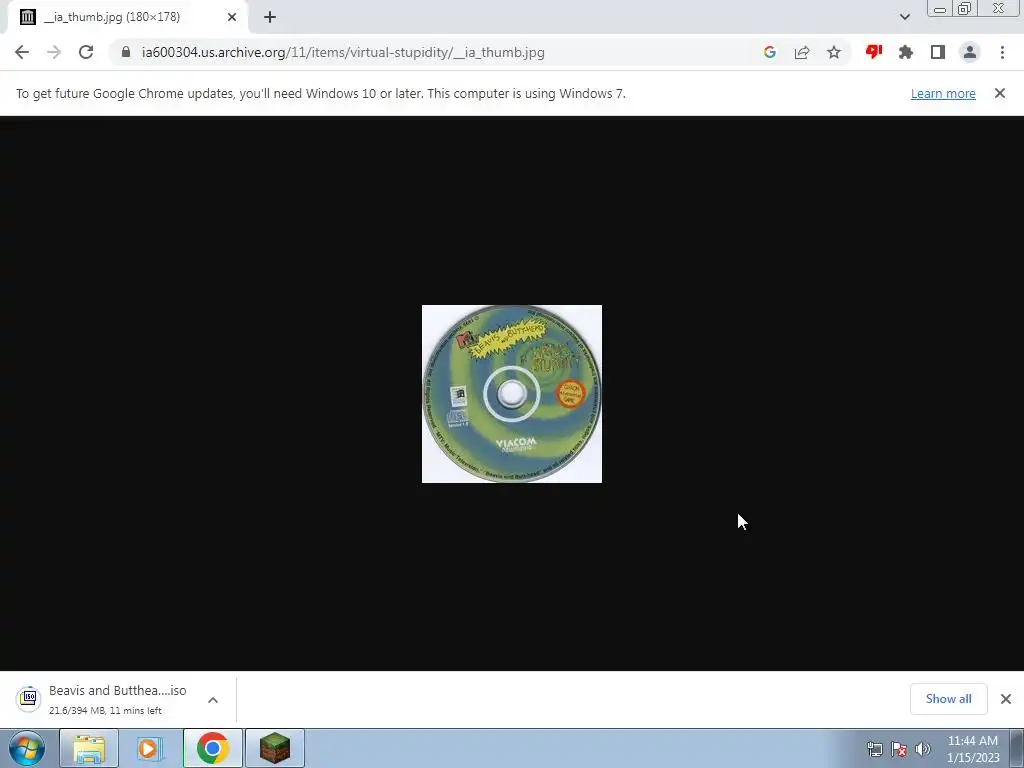Screen dimensions: 1024x768
Task: Open the Extensions puzzle menu
Action: click(x=906, y=52)
